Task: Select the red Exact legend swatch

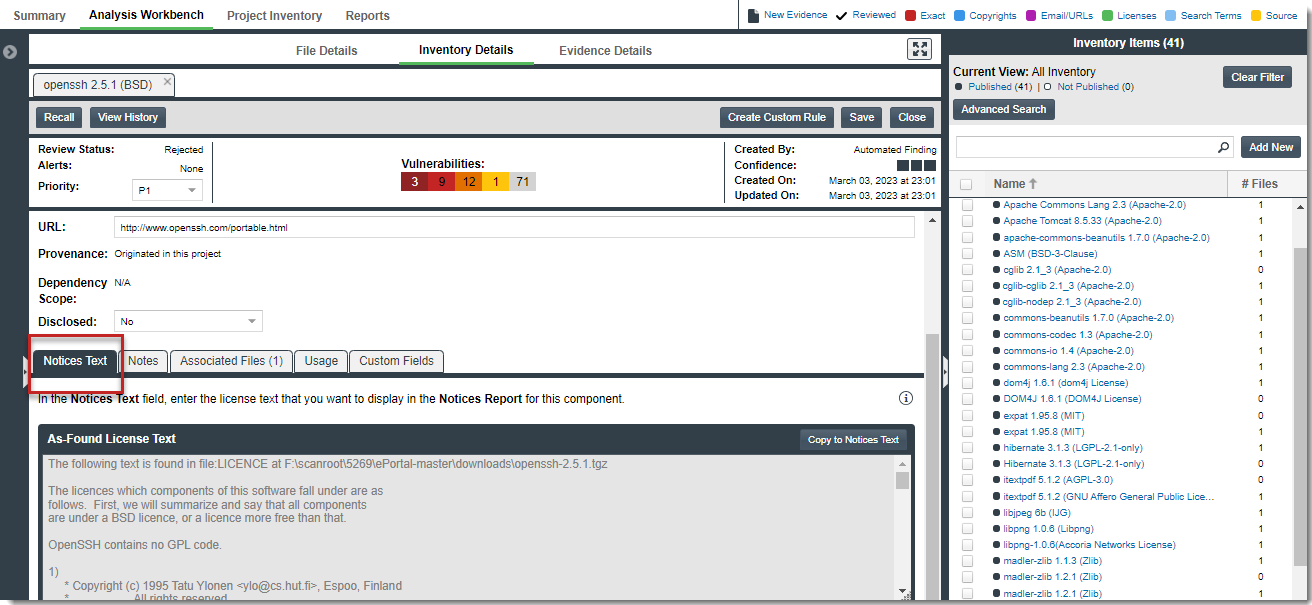Action: 910,15
